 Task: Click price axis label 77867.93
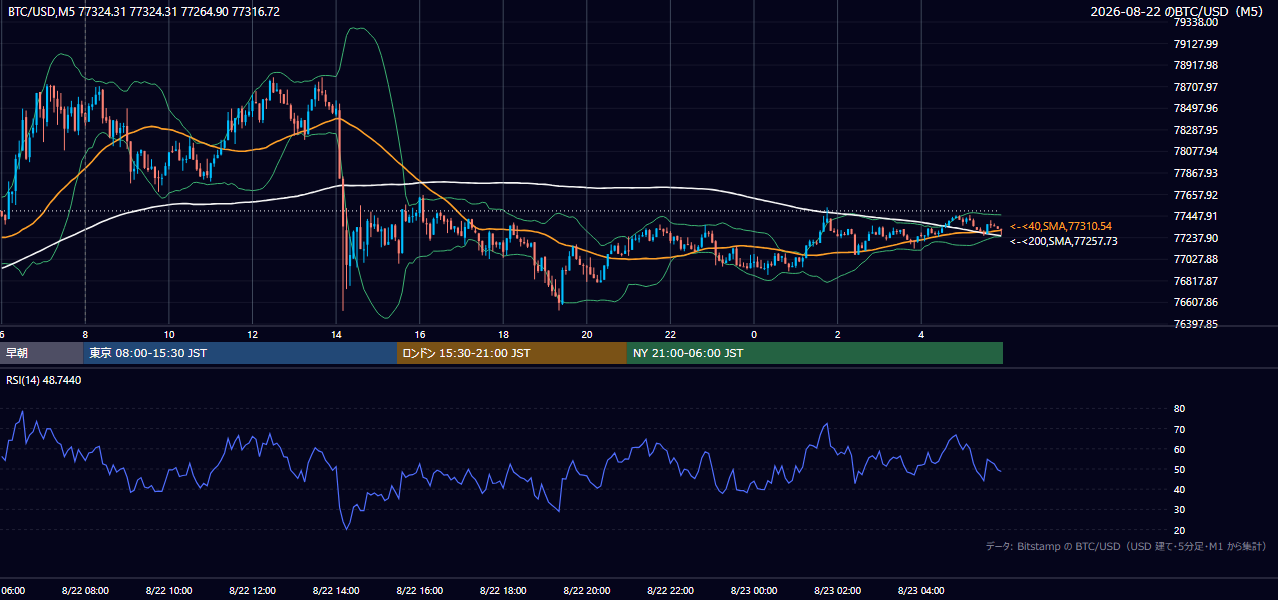tap(1195, 173)
